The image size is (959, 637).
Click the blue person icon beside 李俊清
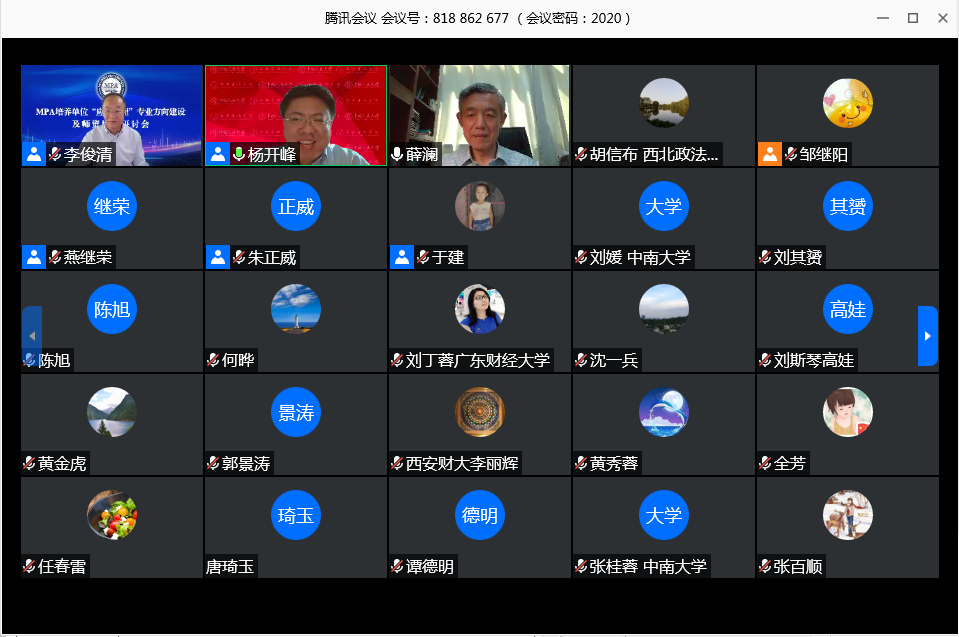[x=34, y=155]
